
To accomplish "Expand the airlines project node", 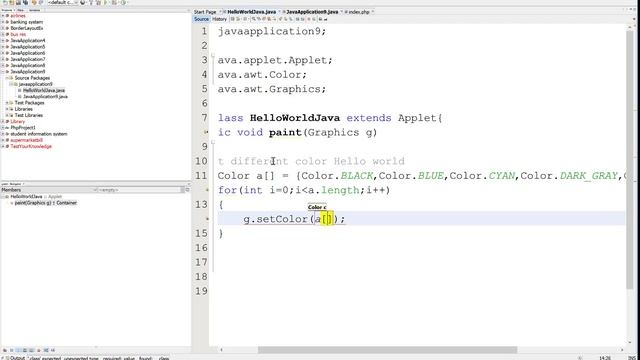I will 3,16.
